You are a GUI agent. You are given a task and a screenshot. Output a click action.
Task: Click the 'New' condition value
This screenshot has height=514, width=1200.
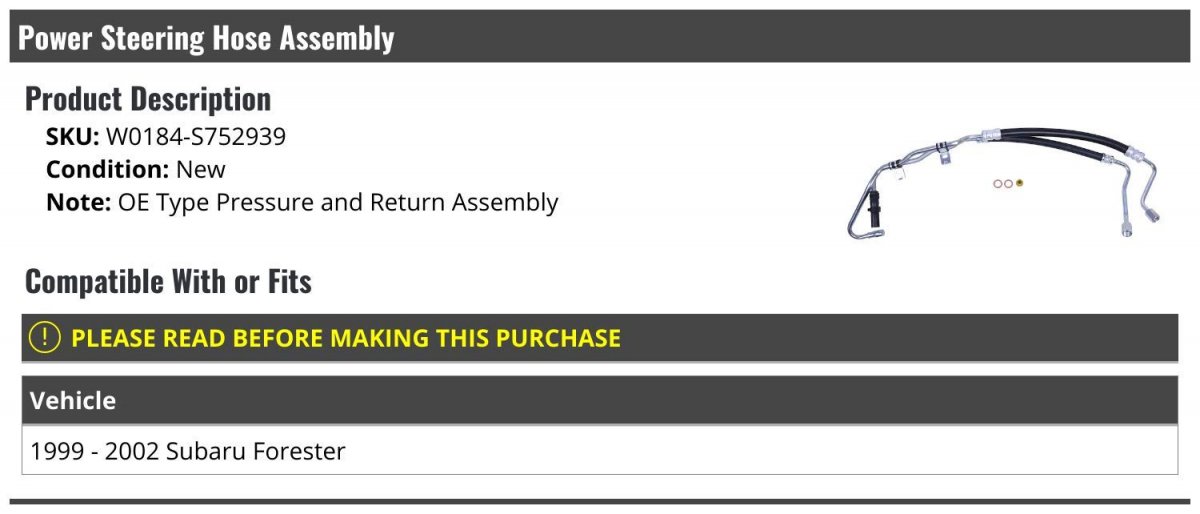[x=201, y=169]
